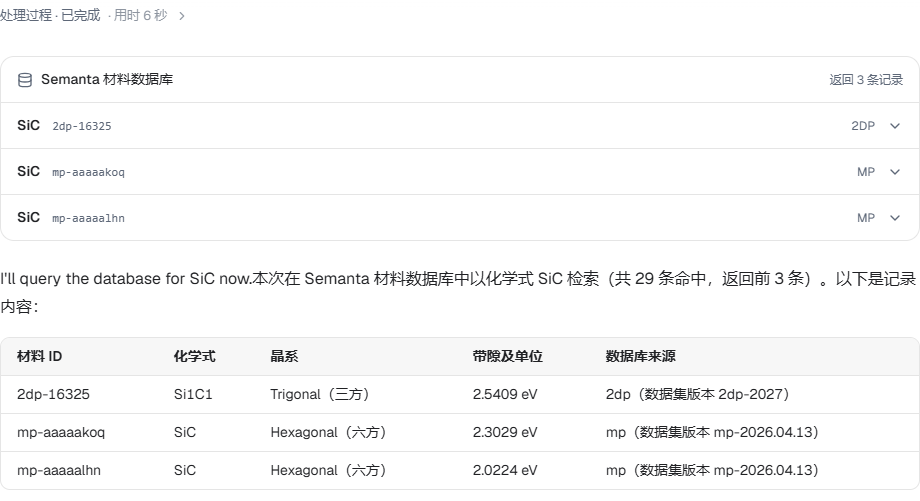Click the 用时 6 秒 duration text

click(141, 15)
